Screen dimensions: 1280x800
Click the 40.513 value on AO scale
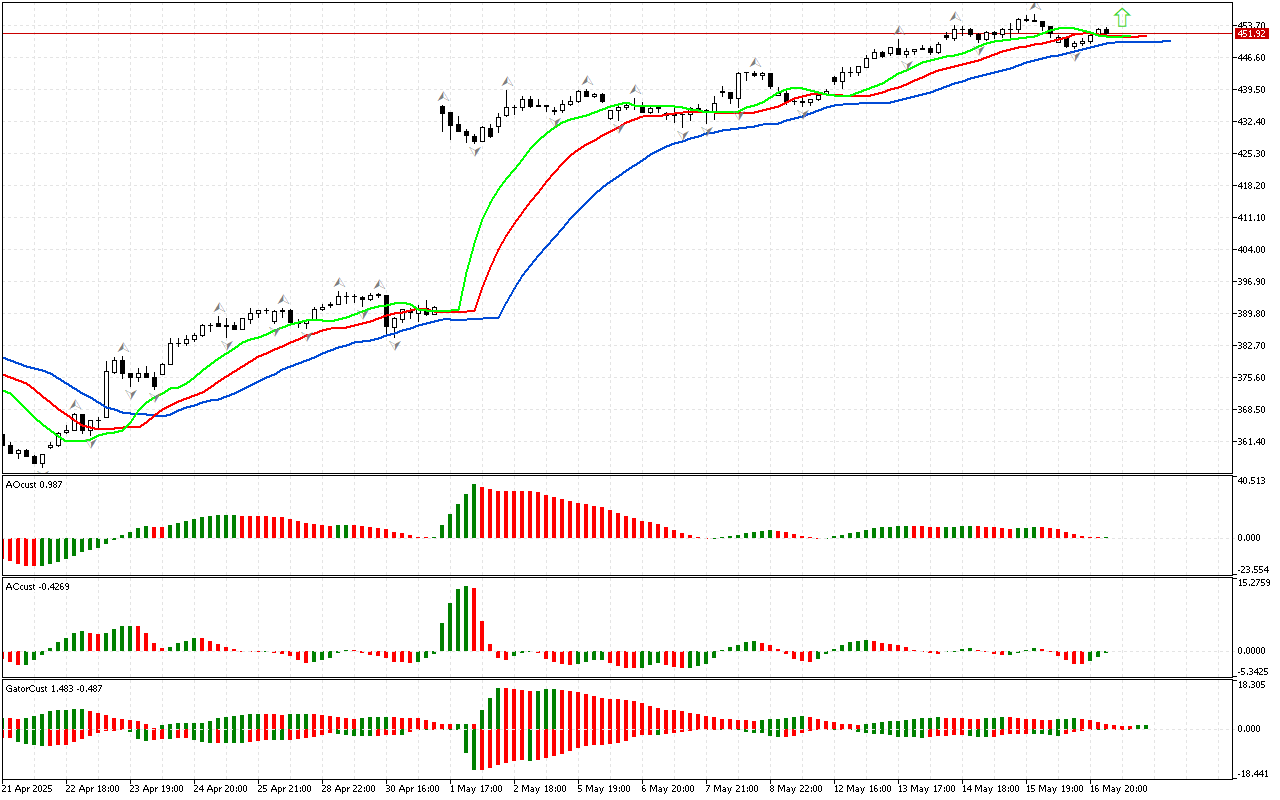pos(1253,481)
